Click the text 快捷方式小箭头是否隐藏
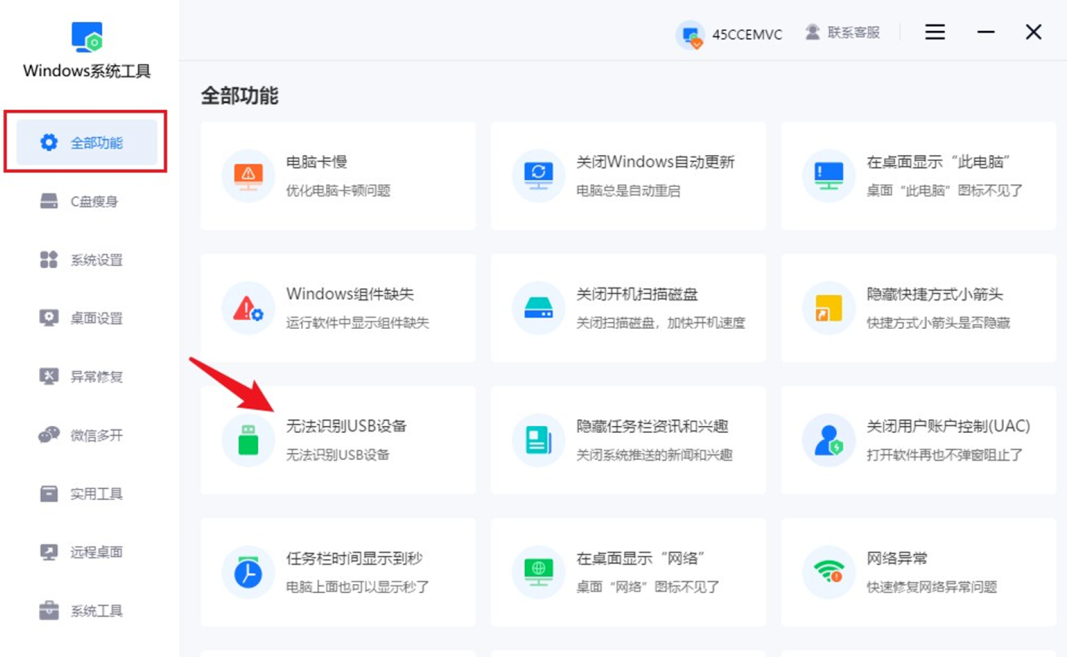This screenshot has height=657, width=1067. click(938, 323)
